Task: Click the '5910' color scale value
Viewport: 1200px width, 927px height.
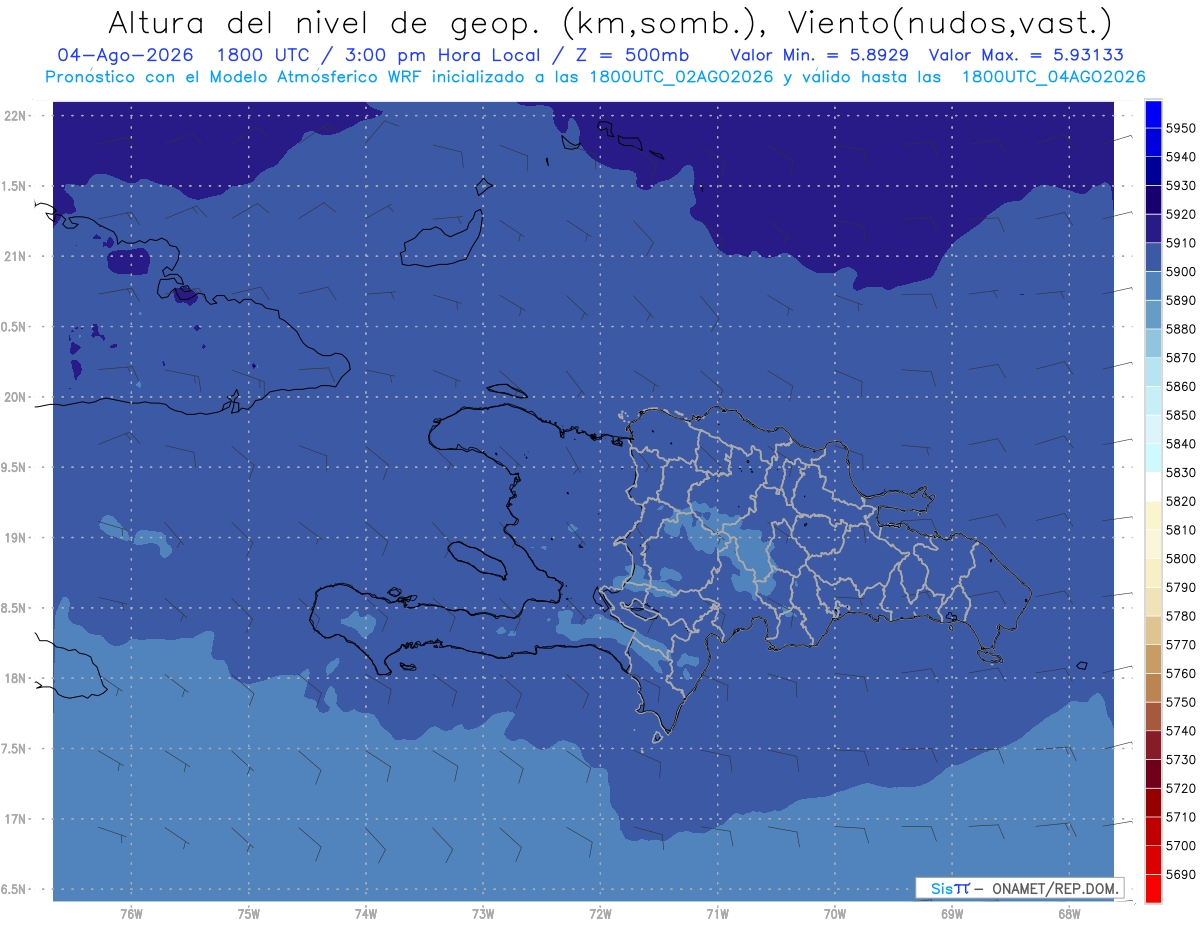Action: pos(1180,243)
